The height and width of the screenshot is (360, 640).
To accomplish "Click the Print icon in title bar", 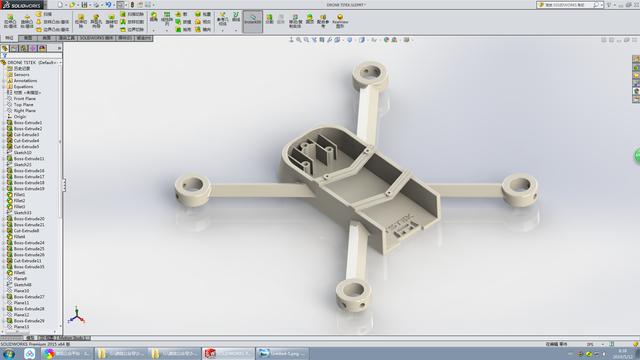I will (x=96, y=5).
